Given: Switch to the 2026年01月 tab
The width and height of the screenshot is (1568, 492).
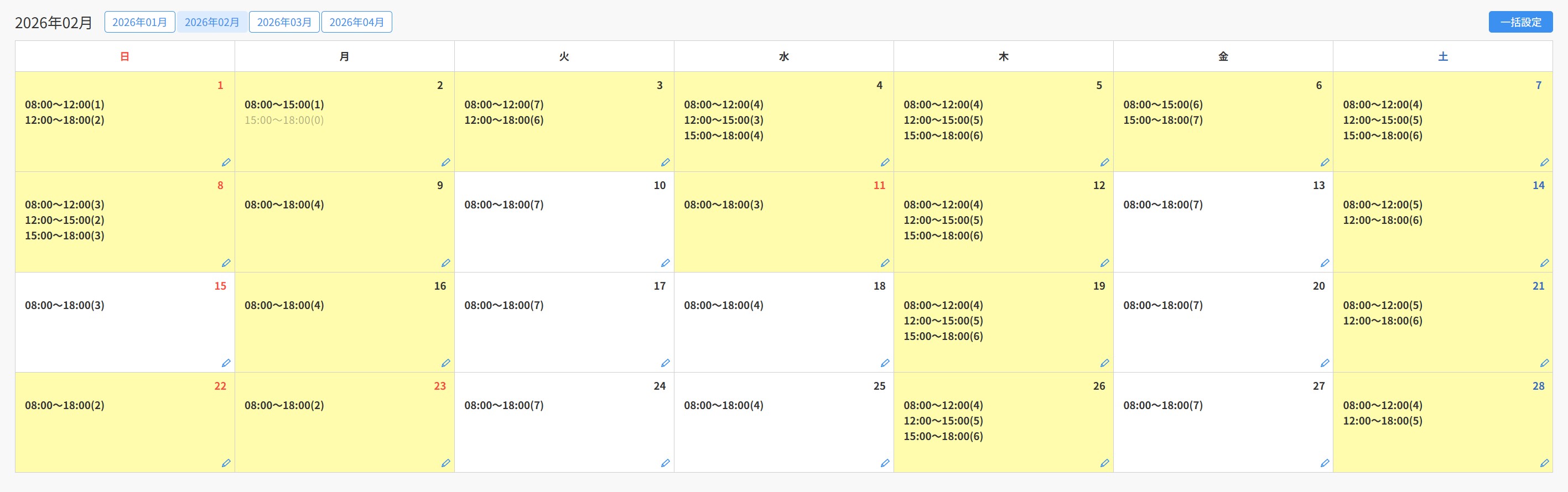Looking at the screenshot, I should click(x=139, y=22).
